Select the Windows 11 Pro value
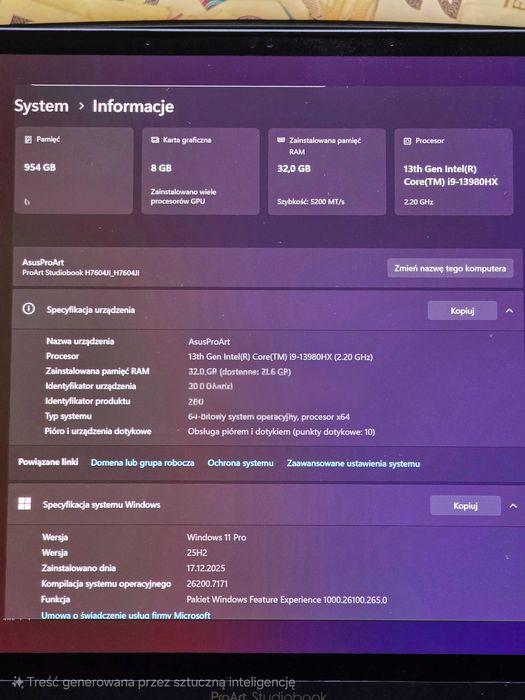Screen dimensions: 525x700 pos(216,538)
